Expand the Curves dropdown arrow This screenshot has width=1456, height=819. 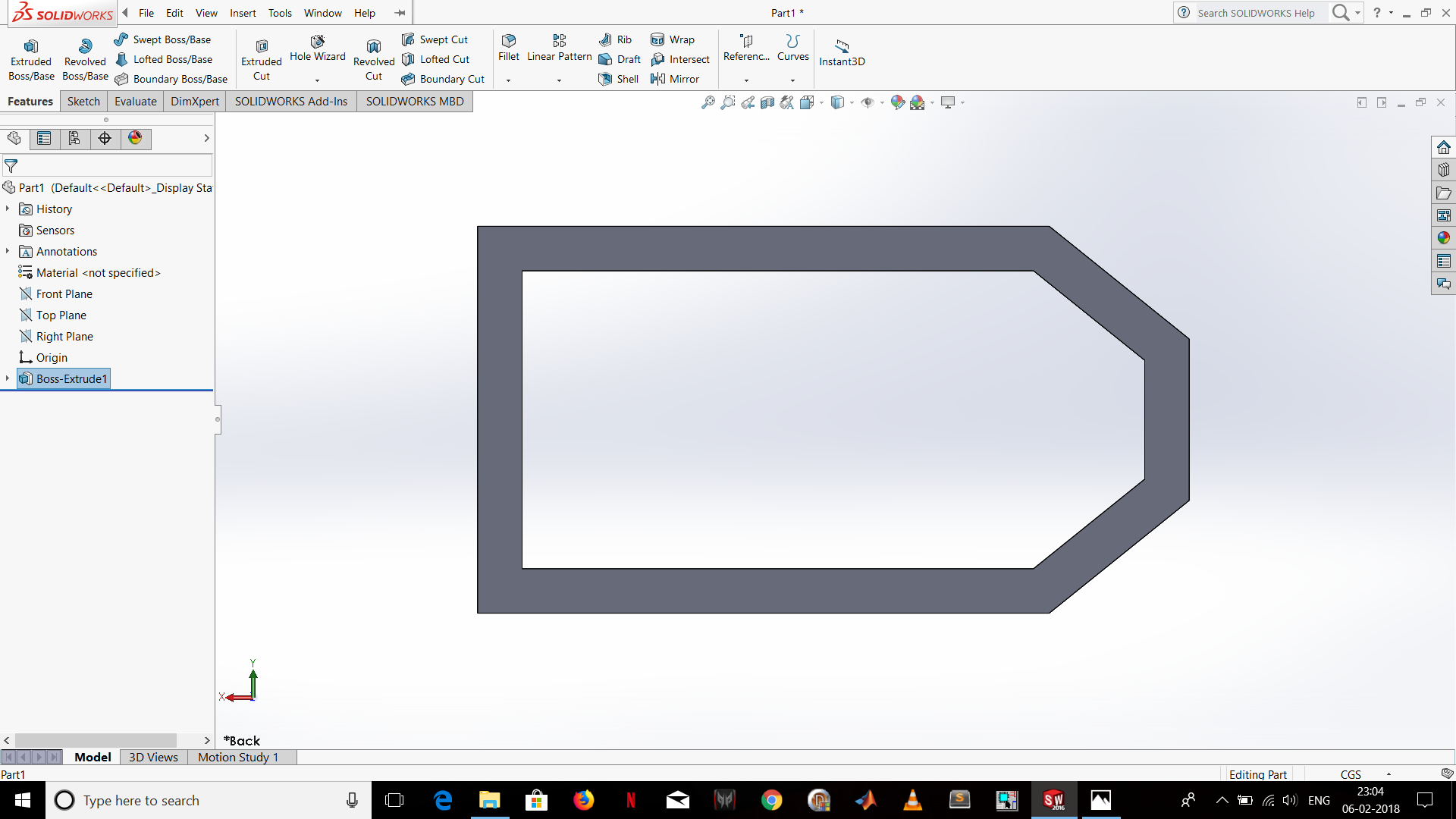point(792,80)
